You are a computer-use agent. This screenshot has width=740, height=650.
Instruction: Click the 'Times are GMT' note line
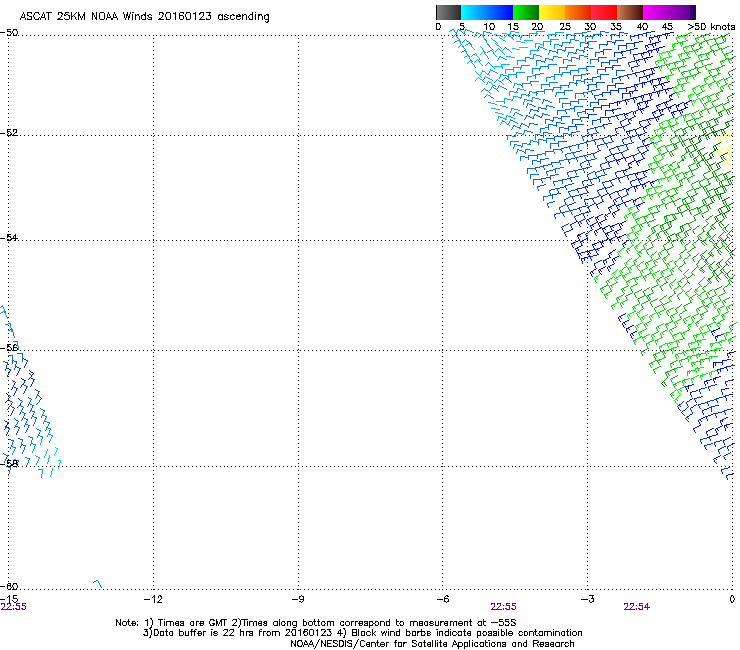point(316,623)
